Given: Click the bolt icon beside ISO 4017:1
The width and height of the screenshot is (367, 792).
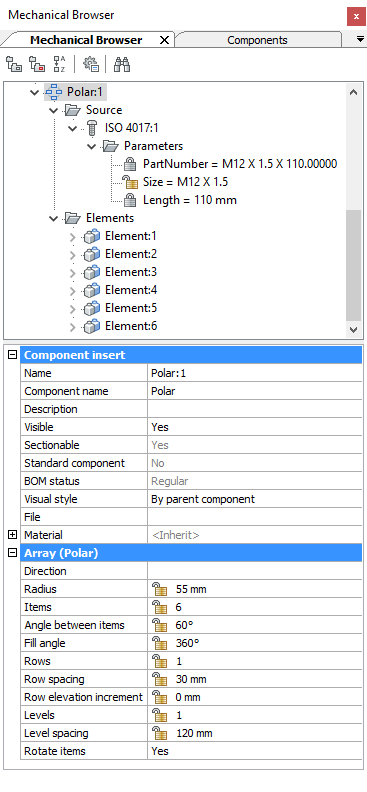Looking at the screenshot, I should tap(92, 128).
